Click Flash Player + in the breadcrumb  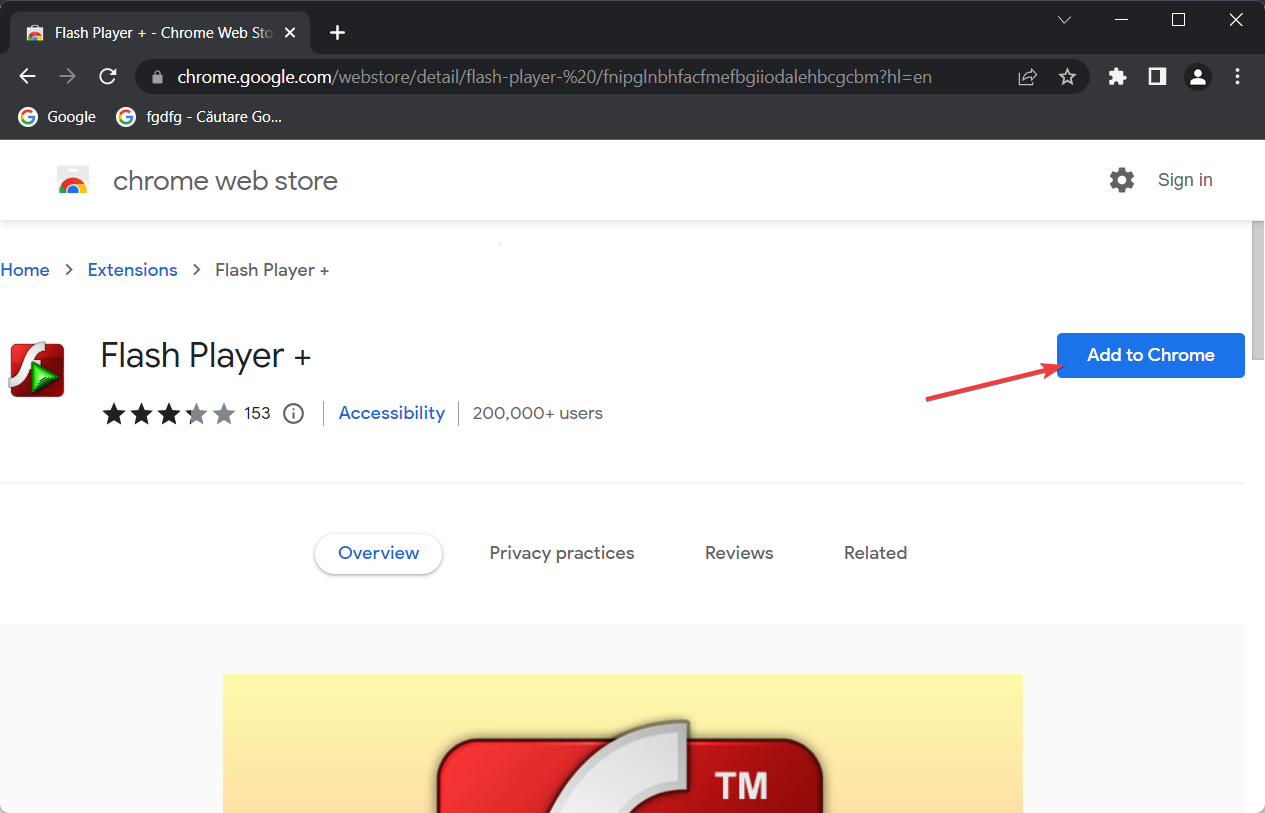coord(272,270)
